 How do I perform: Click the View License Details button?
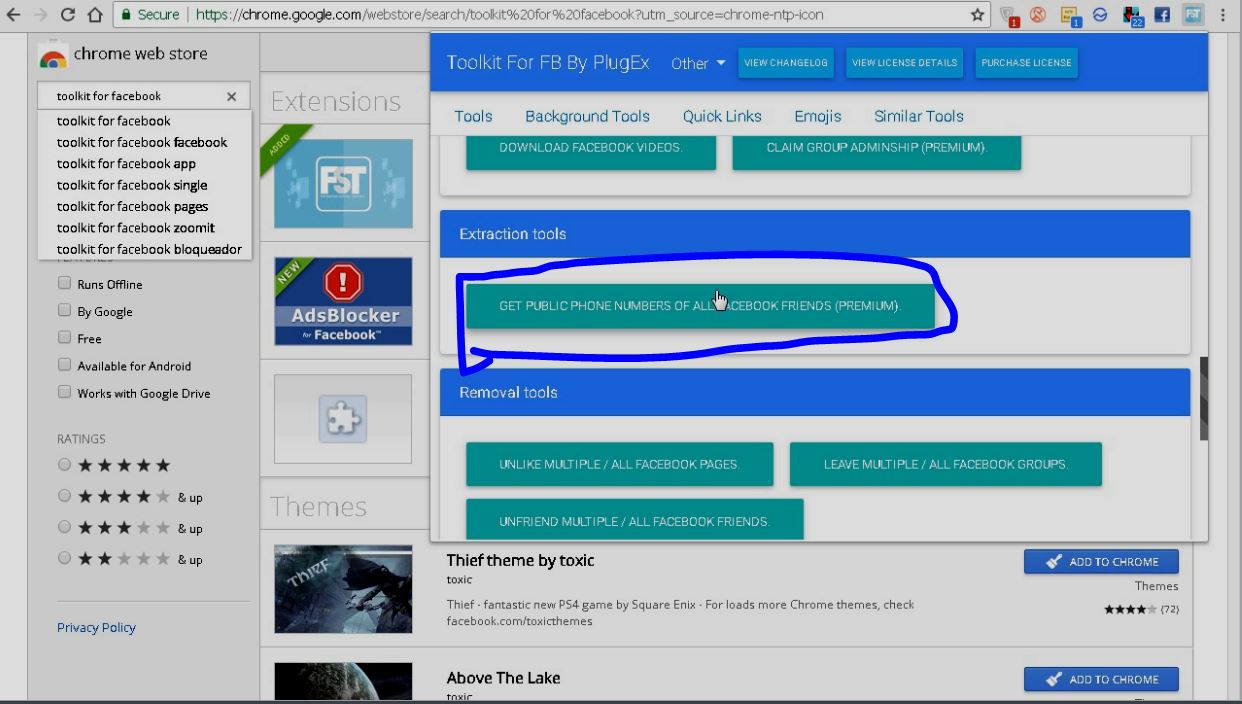pos(904,63)
